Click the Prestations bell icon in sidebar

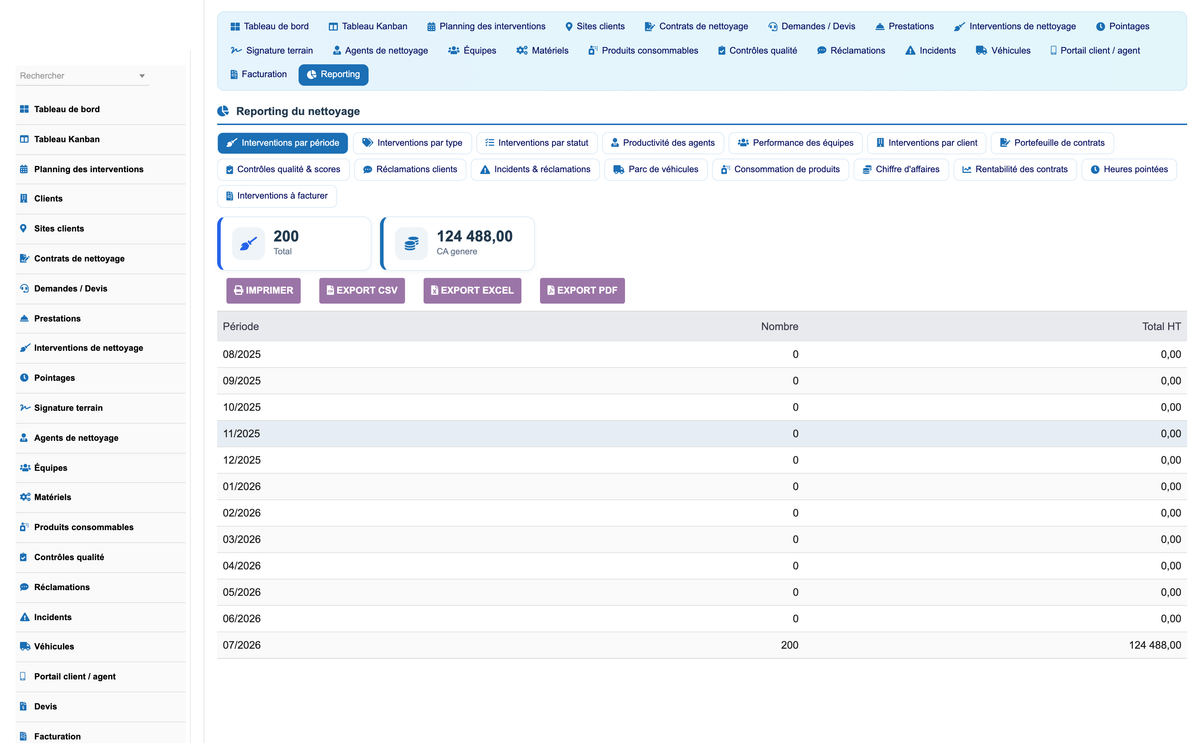click(24, 318)
